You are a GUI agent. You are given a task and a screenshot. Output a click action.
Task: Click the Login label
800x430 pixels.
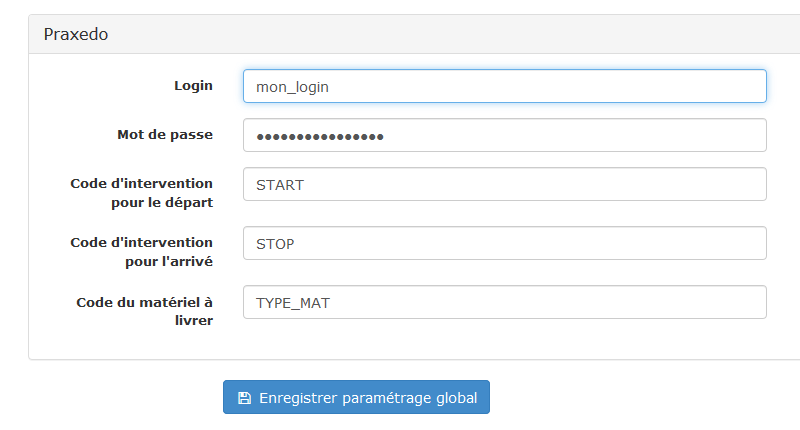(x=193, y=86)
